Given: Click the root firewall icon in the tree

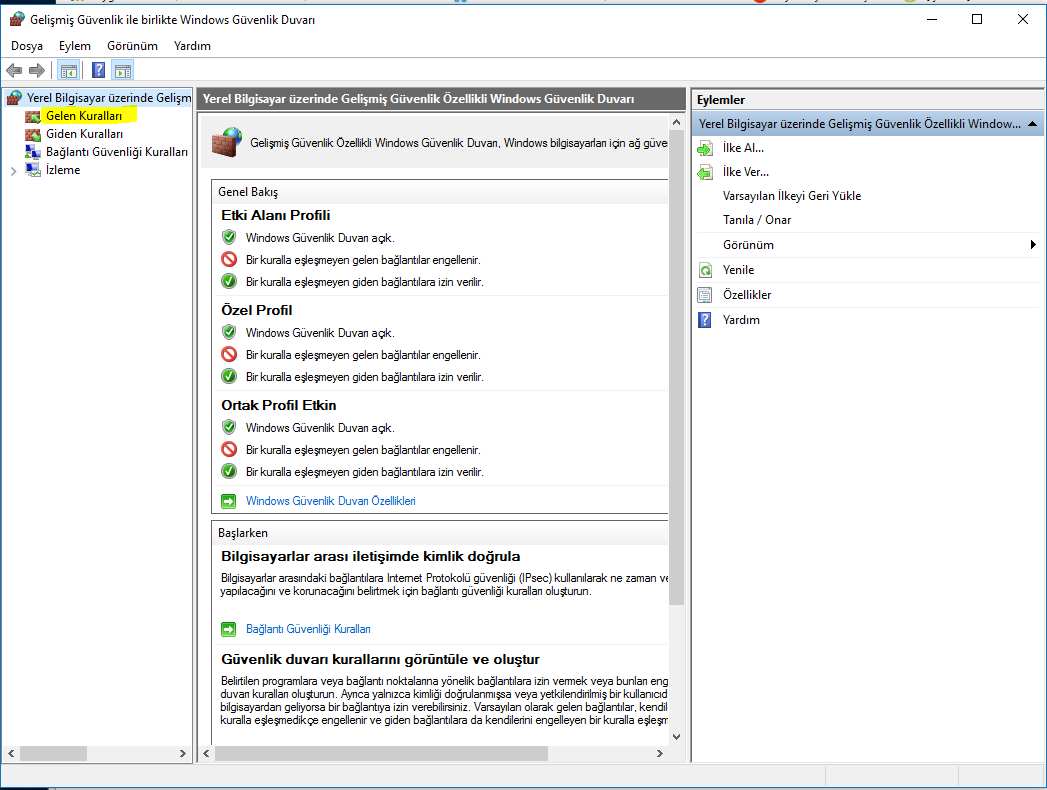Looking at the screenshot, I should click(x=14, y=98).
